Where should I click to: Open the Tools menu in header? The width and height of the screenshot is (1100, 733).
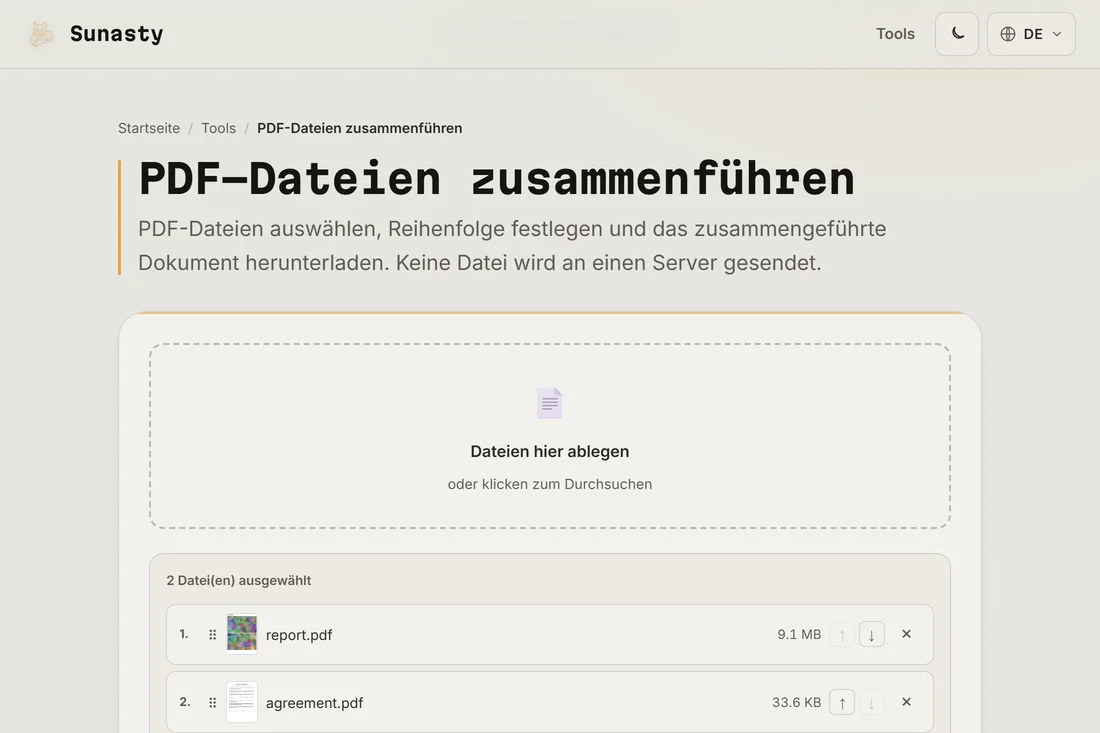tap(895, 34)
